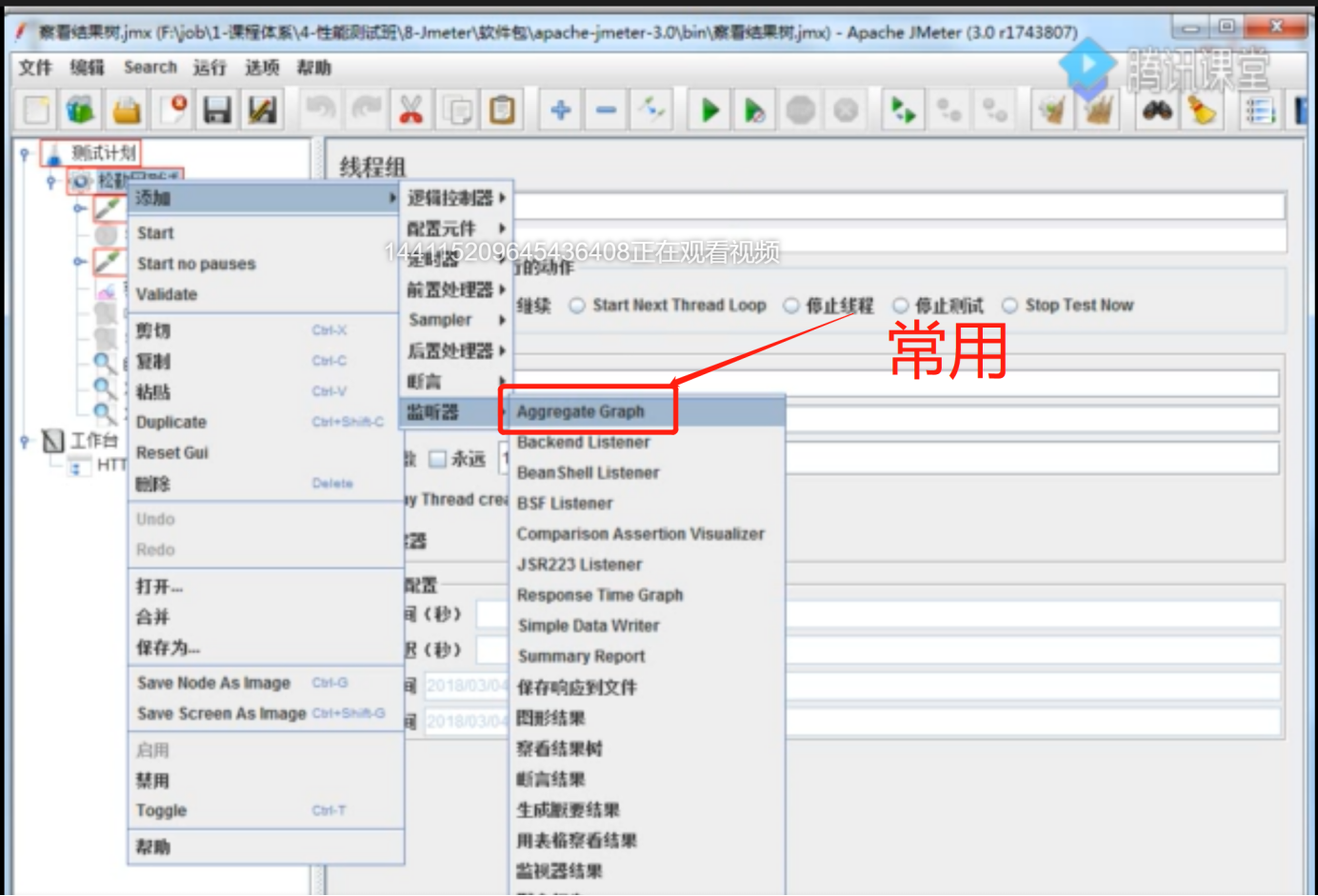Image resolution: width=1318 pixels, height=896 pixels.
Task: Collapse the 工作台 tree node handle
Action: click(26, 441)
